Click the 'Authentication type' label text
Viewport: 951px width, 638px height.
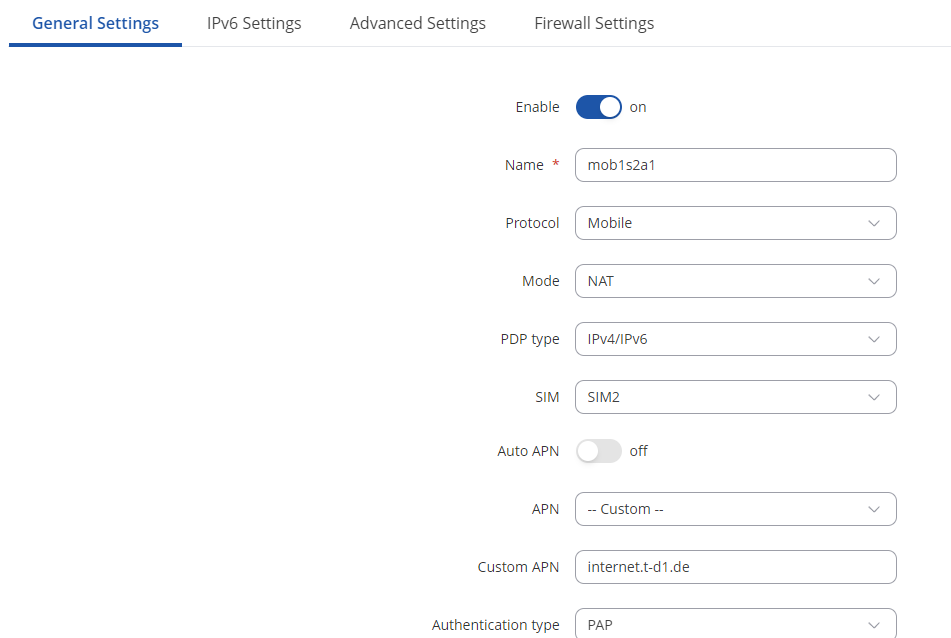(495, 625)
